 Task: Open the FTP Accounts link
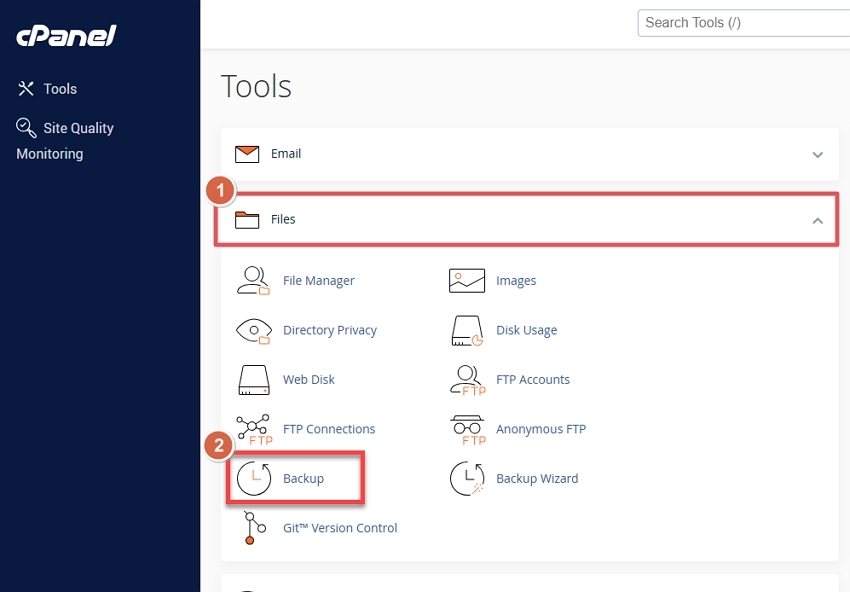[533, 379]
